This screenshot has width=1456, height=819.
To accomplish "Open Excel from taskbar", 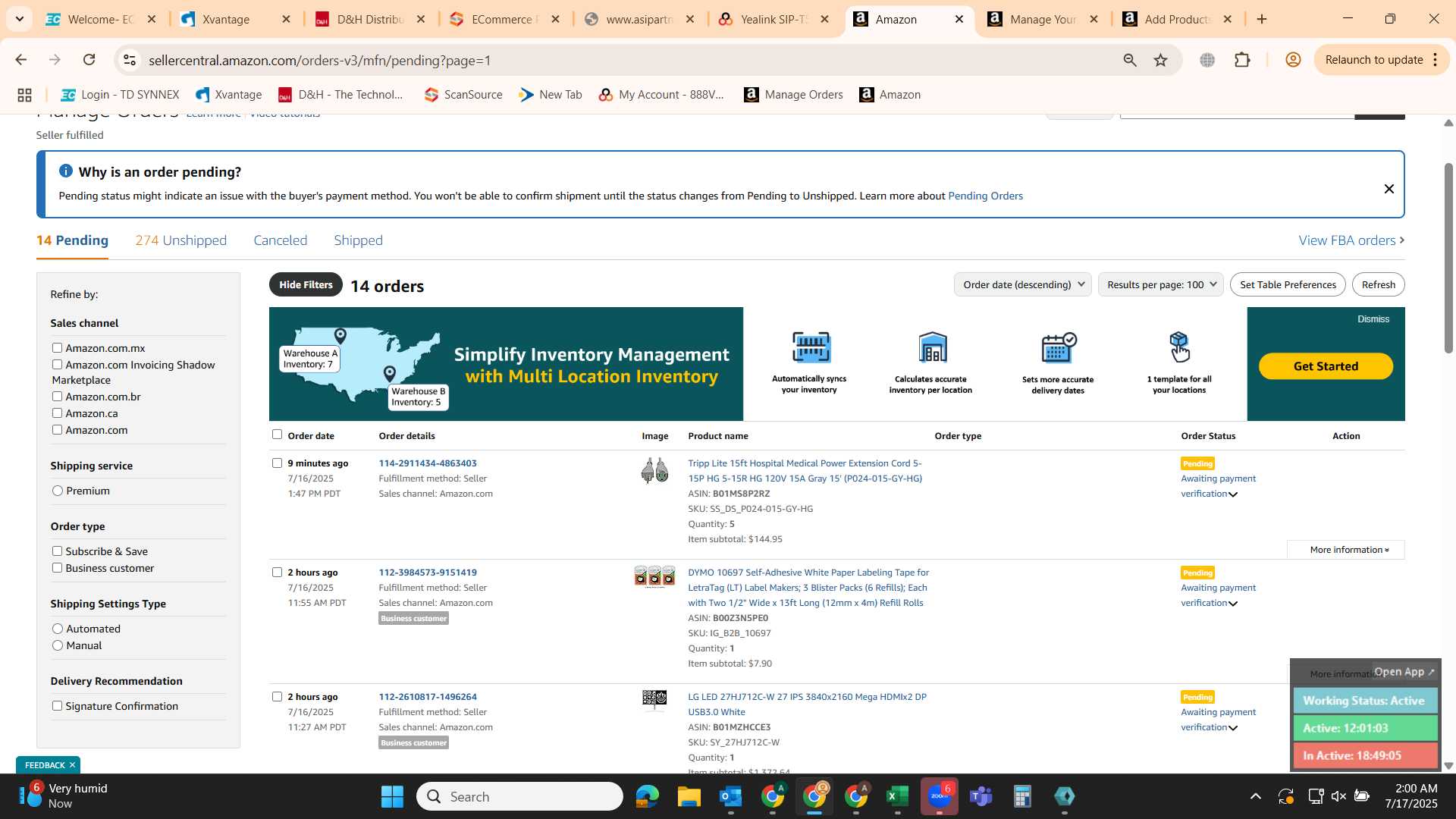I will (897, 796).
